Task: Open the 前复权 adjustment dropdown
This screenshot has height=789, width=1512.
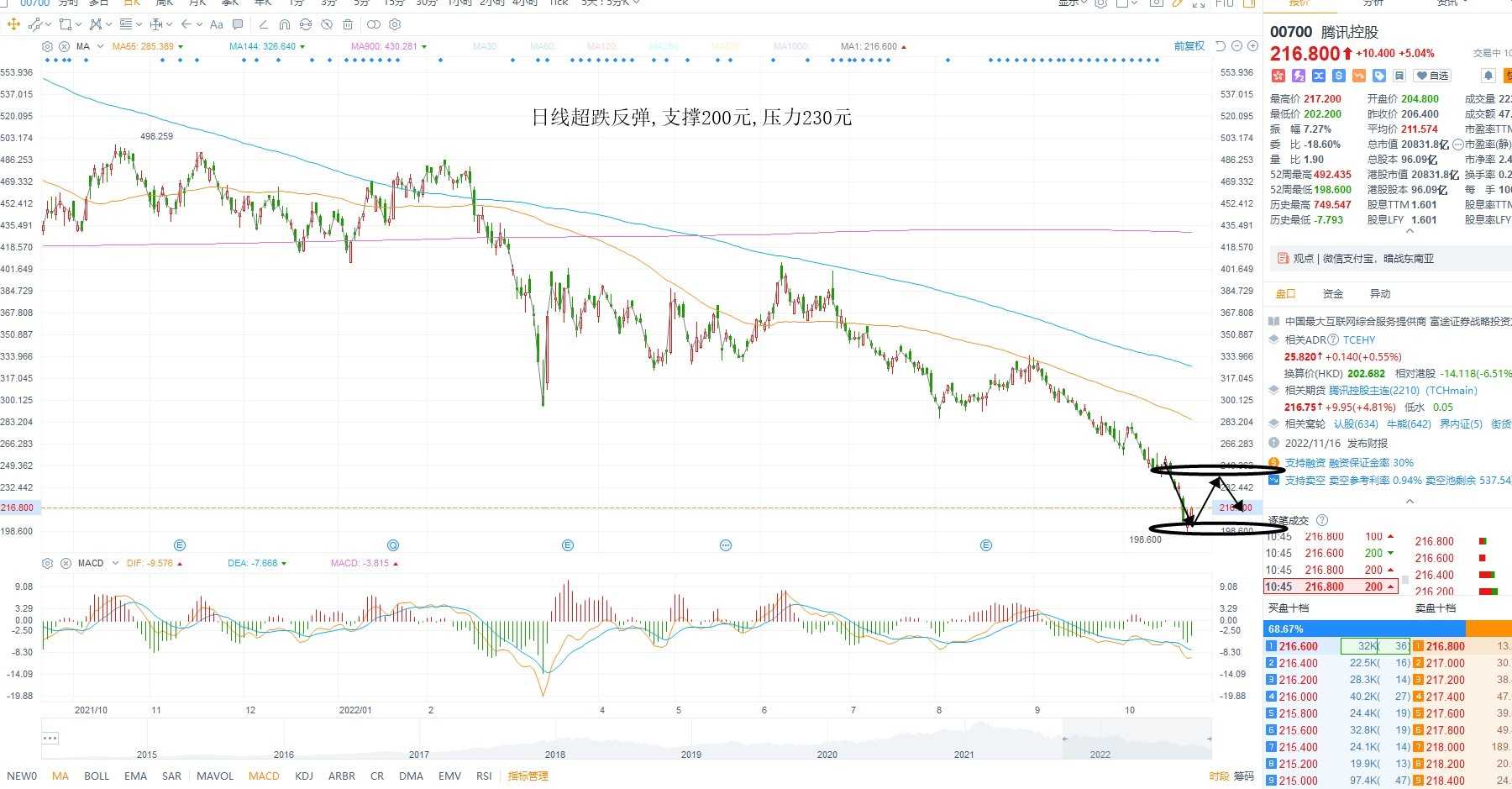Action: click(1189, 46)
